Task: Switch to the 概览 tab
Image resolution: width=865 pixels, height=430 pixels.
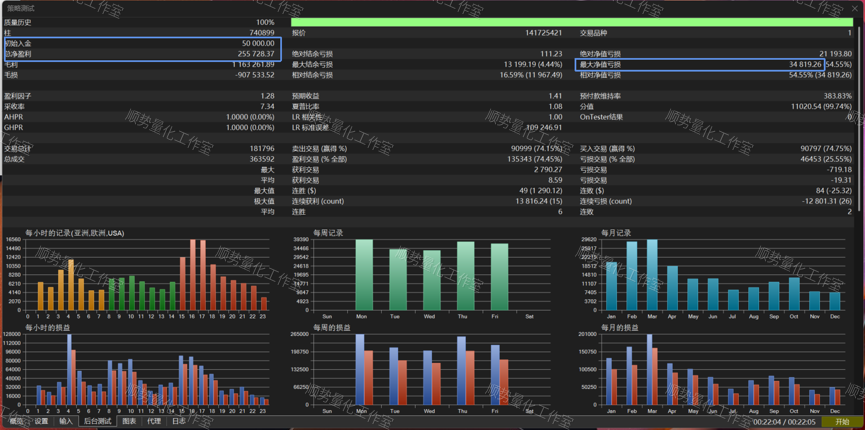Action: [17, 421]
